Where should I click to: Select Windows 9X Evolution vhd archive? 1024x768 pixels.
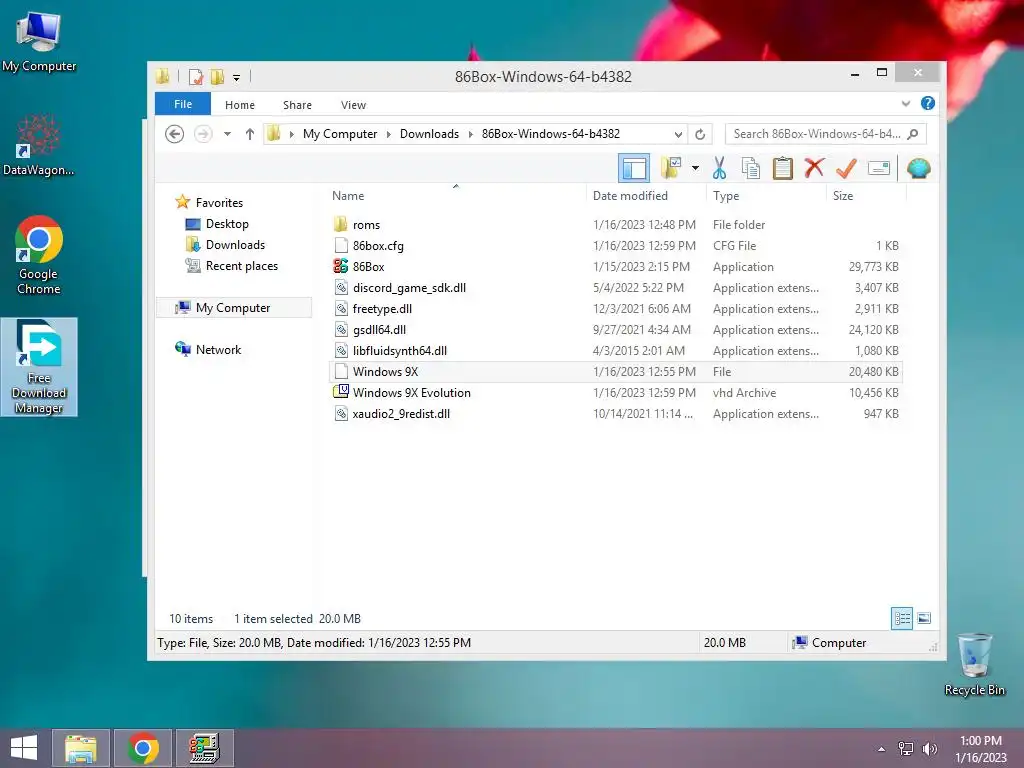616,392
